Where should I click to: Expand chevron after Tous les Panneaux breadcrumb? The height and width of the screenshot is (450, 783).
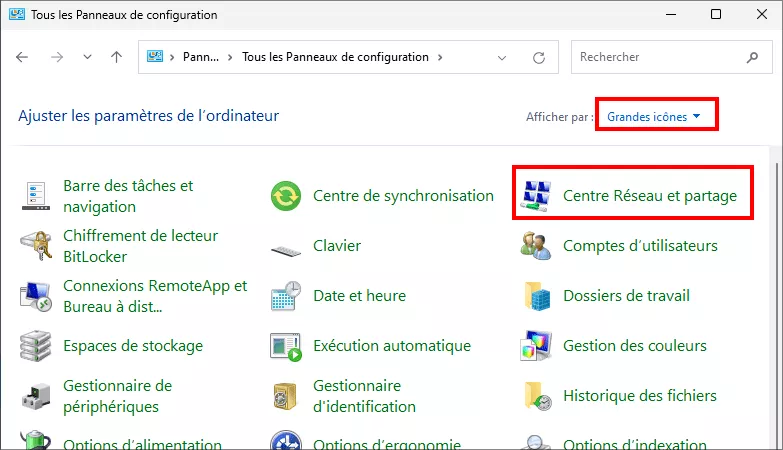coord(440,57)
